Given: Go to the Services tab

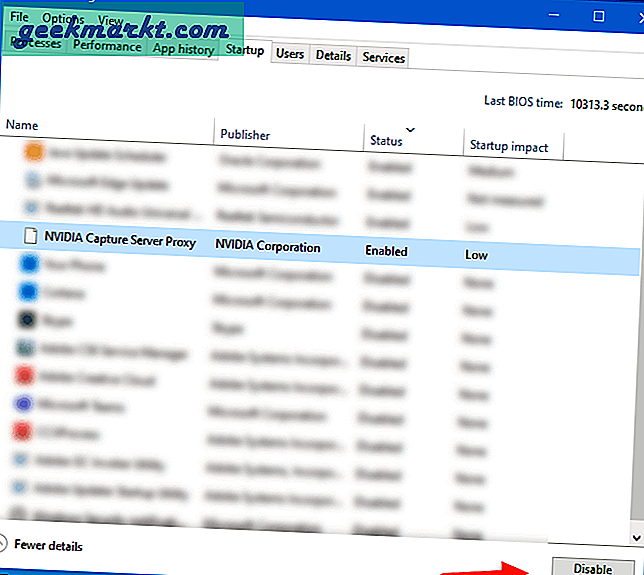Looking at the screenshot, I should coord(383,57).
